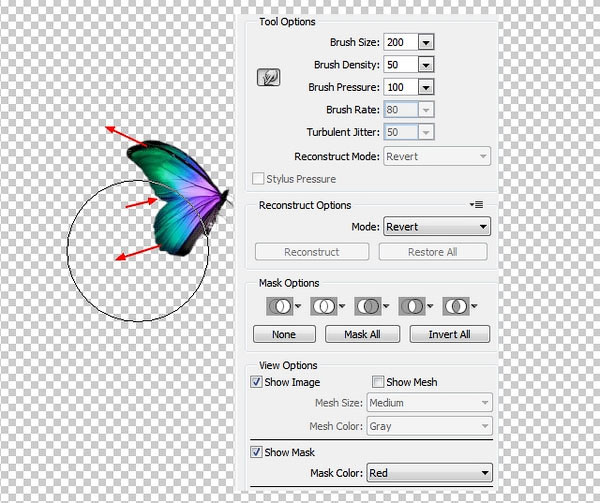This screenshot has width=600, height=503.
Task: Enable the Show Mesh checkbox
Action: click(378, 382)
